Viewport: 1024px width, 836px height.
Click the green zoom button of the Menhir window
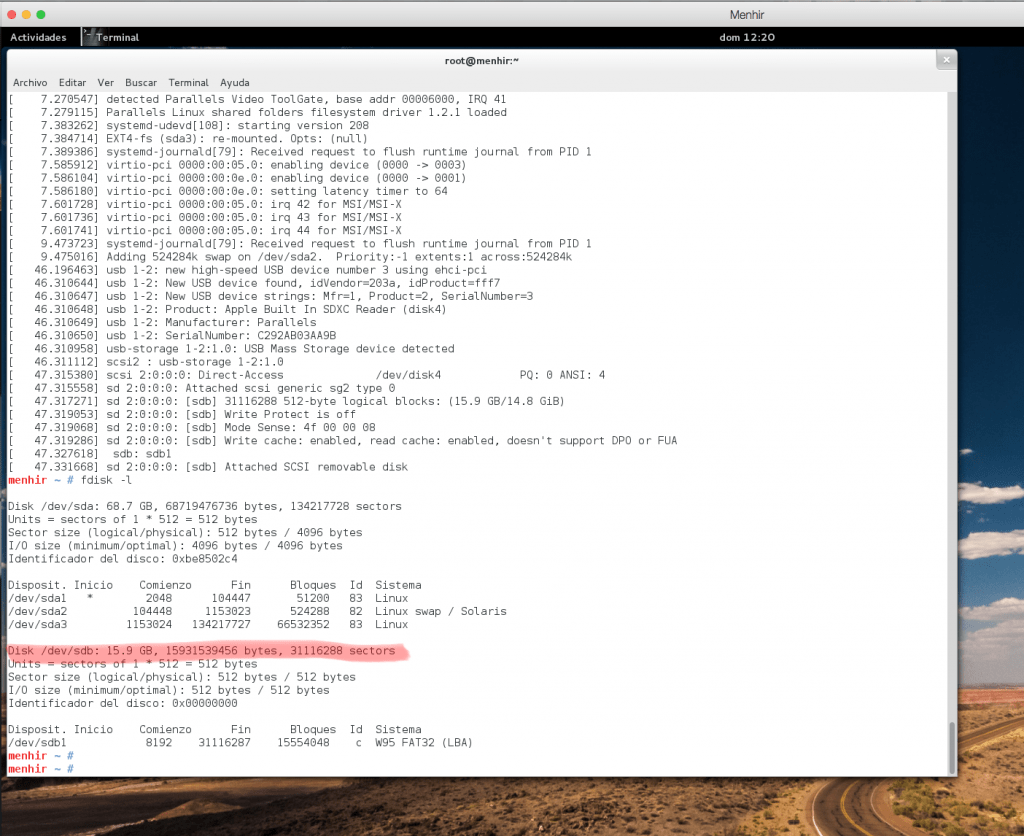[40, 14]
